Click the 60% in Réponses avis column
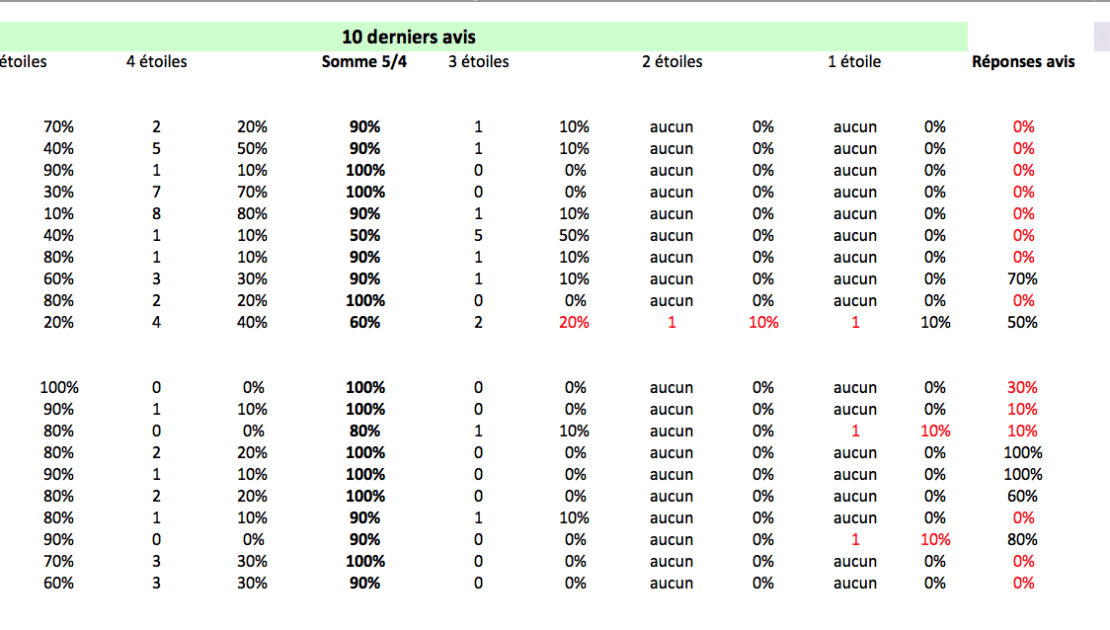The height and width of the screenshot is (630, 1110). pos(1023,496)
